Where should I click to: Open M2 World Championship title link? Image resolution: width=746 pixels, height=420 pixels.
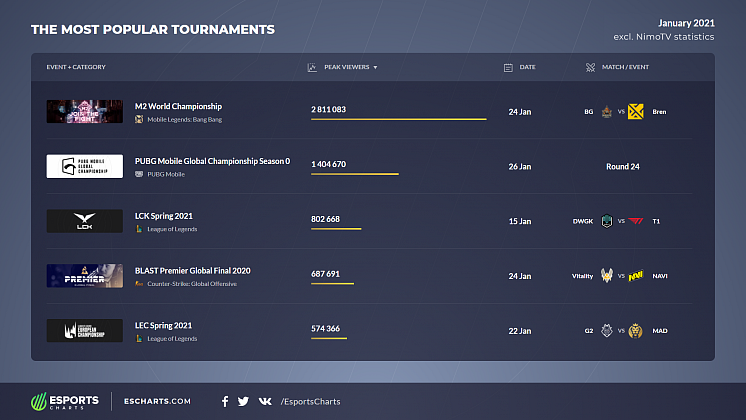178,107
